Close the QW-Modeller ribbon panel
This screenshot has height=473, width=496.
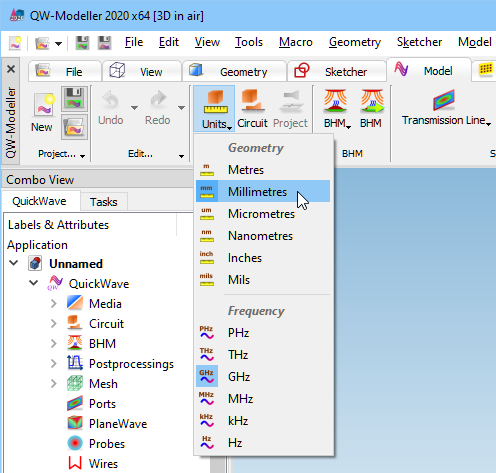coord(11,69)
